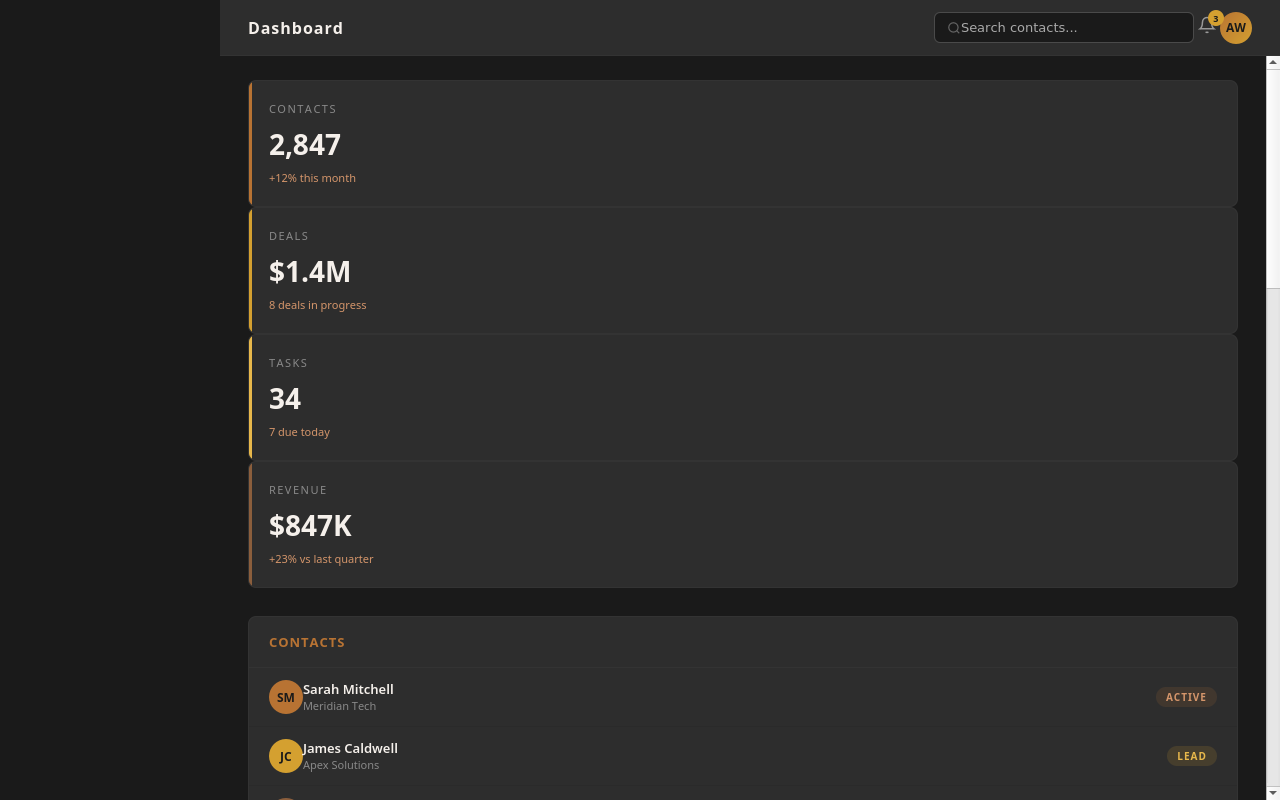Click the page vertical scrollbar thumb
Screen dimensions: 1280x800
1273,178
